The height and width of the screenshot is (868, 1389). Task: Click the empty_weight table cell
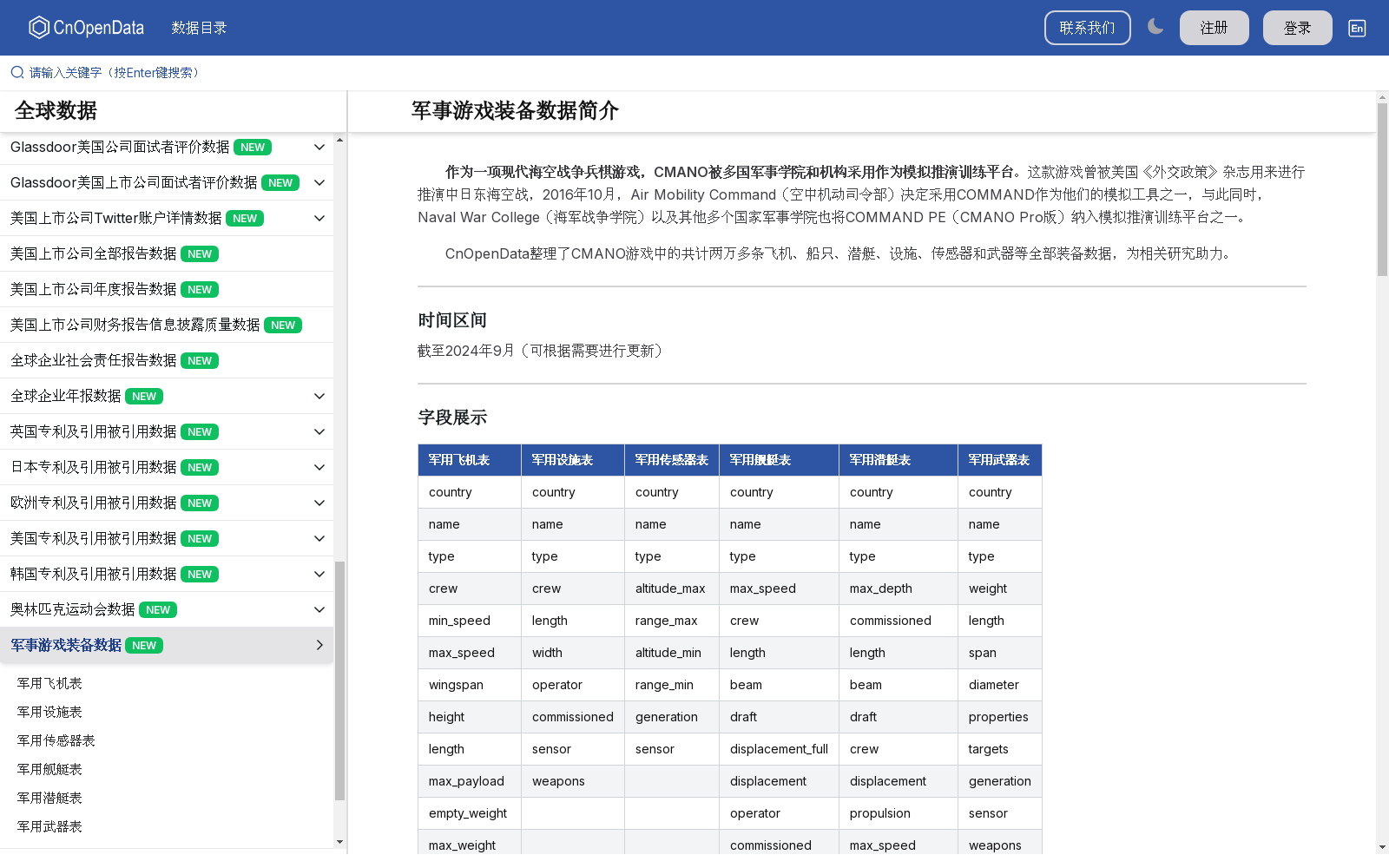point(470,813)
